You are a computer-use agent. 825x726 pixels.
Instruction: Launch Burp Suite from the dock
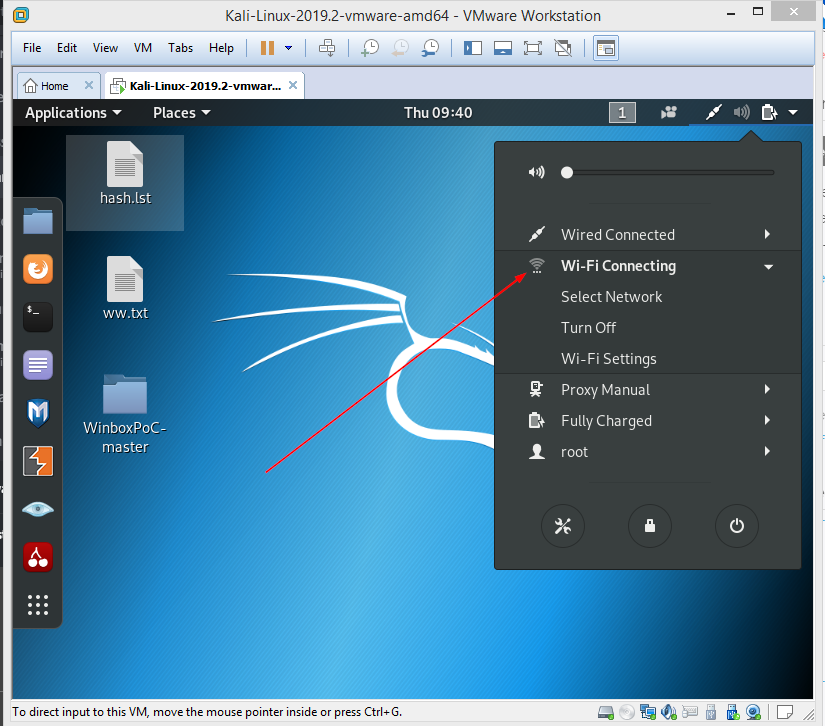click(x=38, y=461)
